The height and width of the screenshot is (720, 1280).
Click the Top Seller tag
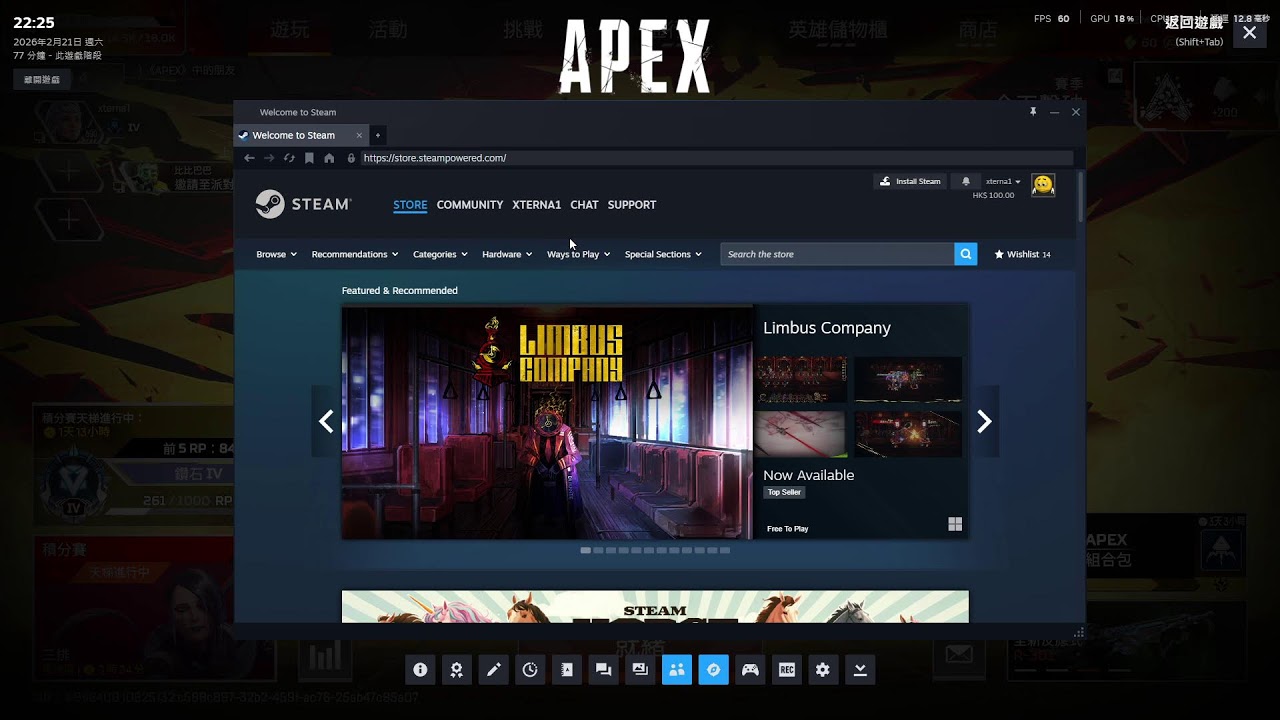pyautogui.click(x=784, y=492)
